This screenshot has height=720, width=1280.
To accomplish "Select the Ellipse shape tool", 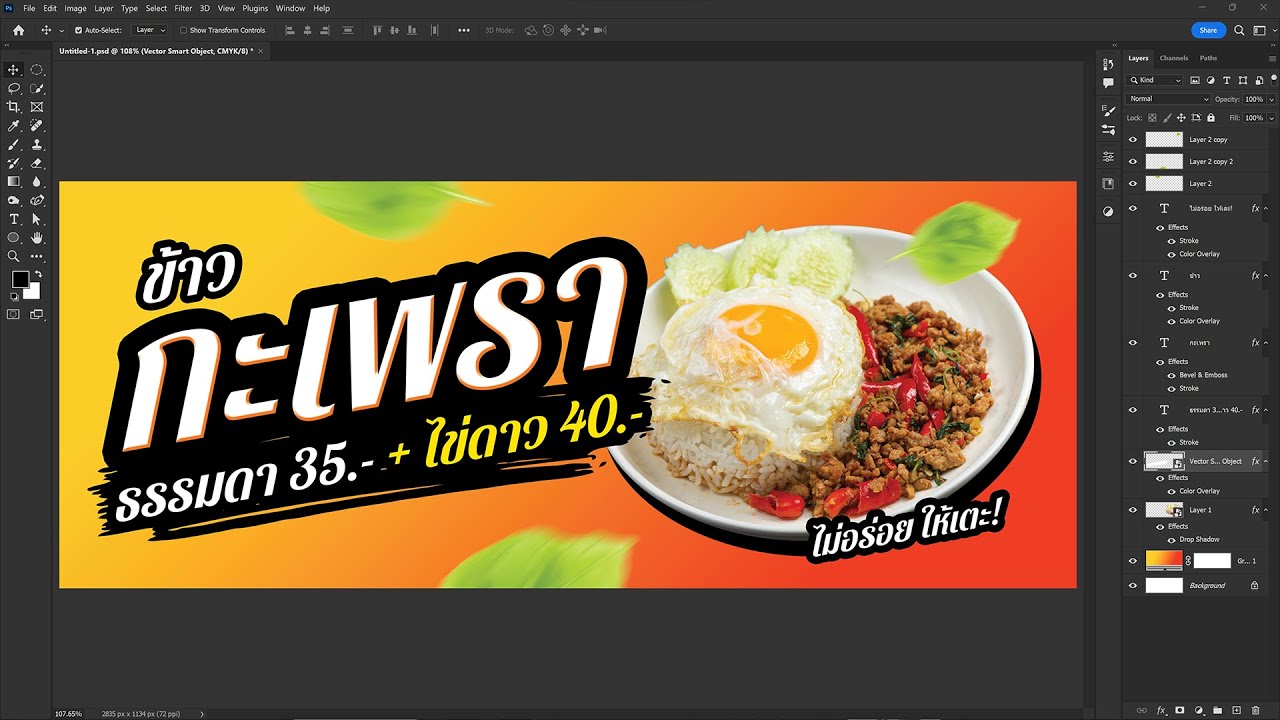I will pos(14,238).
